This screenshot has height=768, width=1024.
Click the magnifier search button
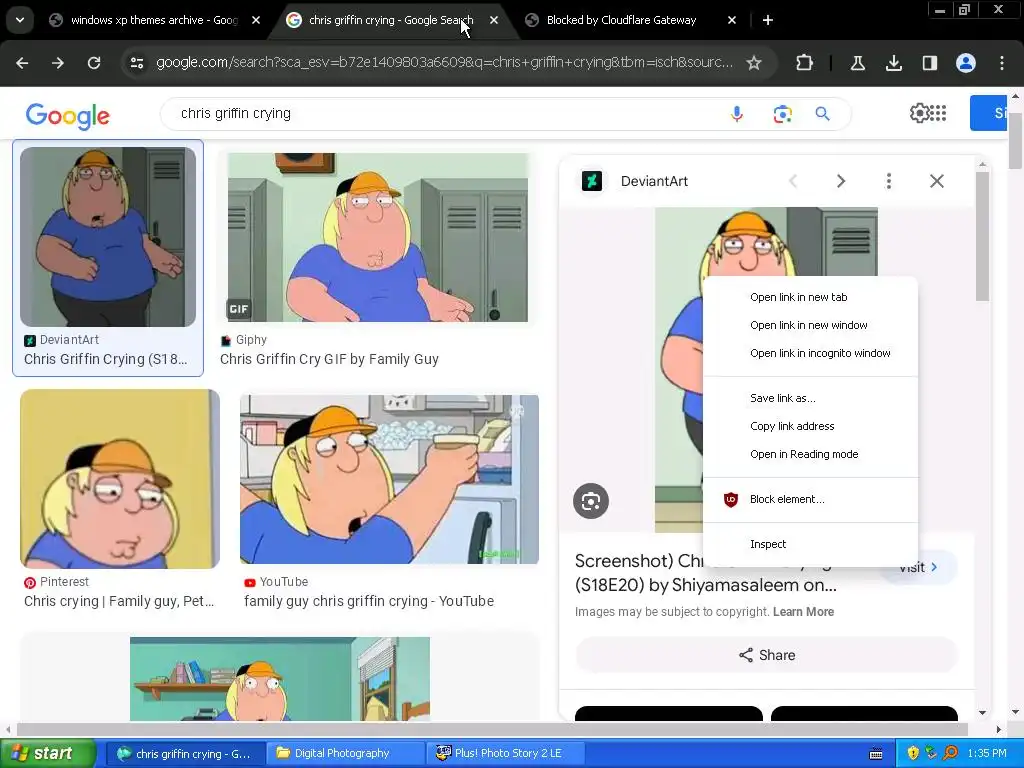(823, 114)
